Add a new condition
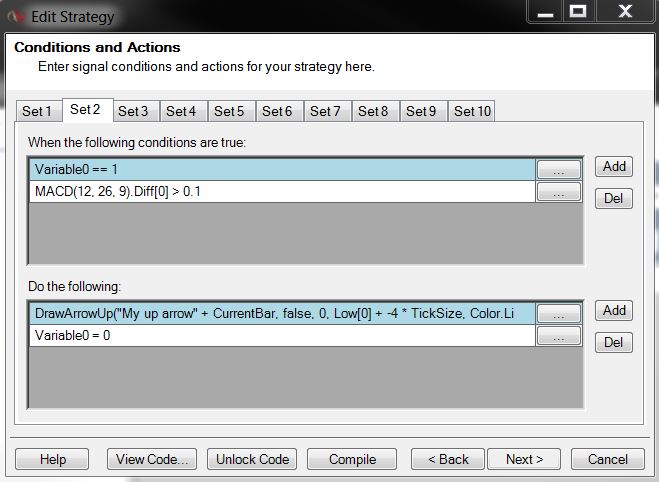Image resolution: width=659 pixels, height=482 pixels. pyautogui.click(x=614, y=166)
